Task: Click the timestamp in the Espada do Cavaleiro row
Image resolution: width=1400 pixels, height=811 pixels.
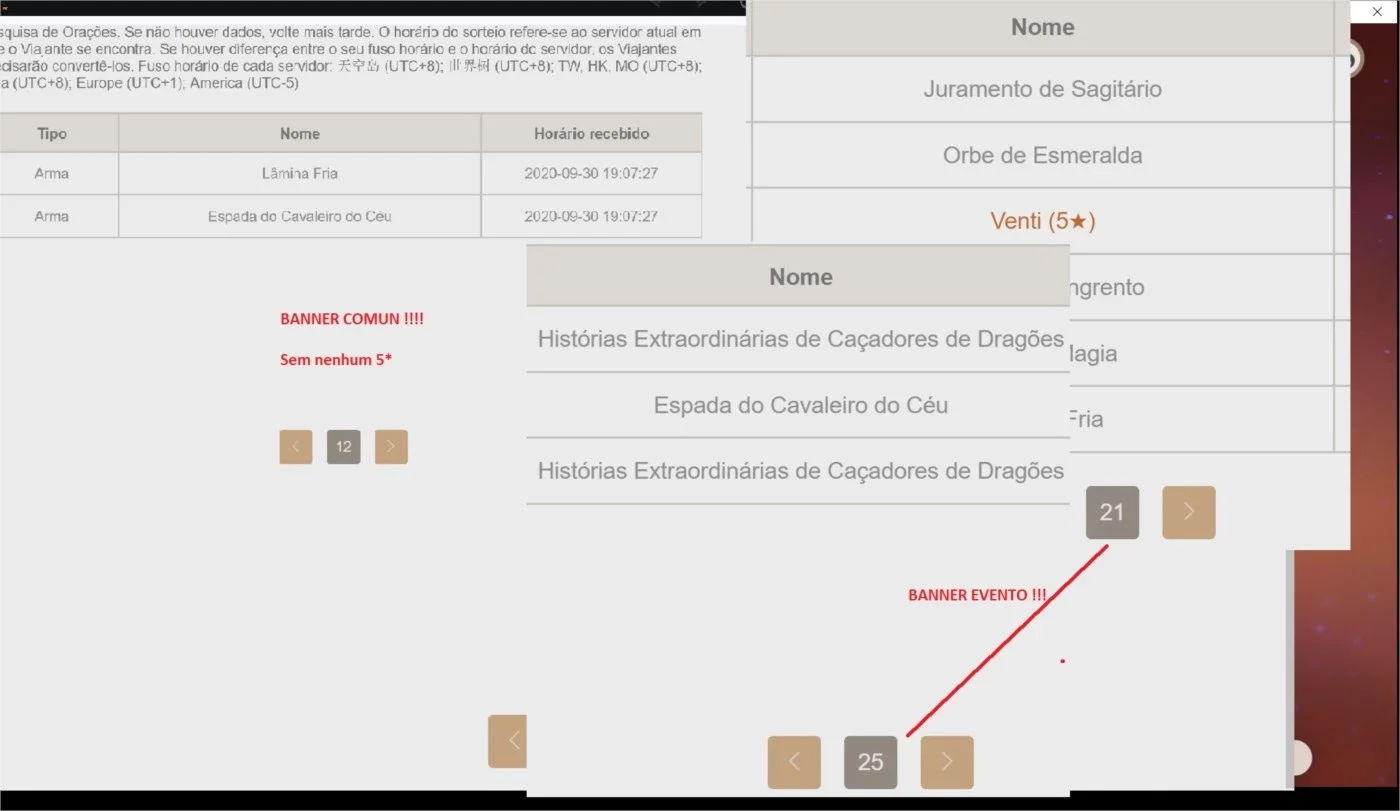Action: coord(591,216)
